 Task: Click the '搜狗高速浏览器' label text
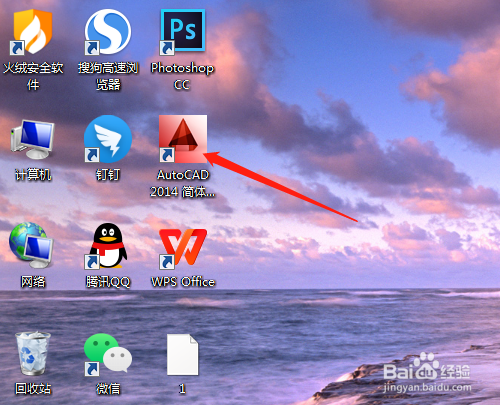point(108,76)
